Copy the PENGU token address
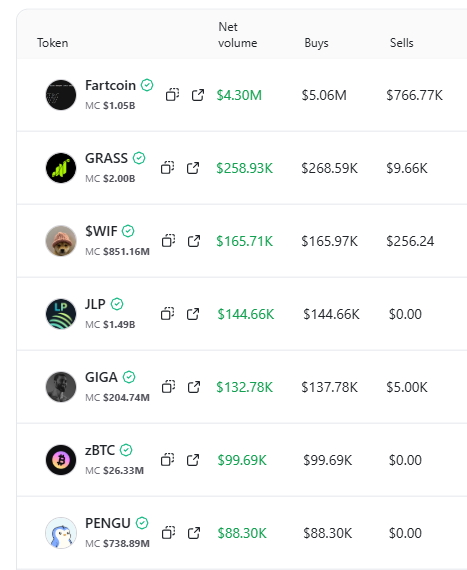467x570 pixels. click(x=169, y=533)
